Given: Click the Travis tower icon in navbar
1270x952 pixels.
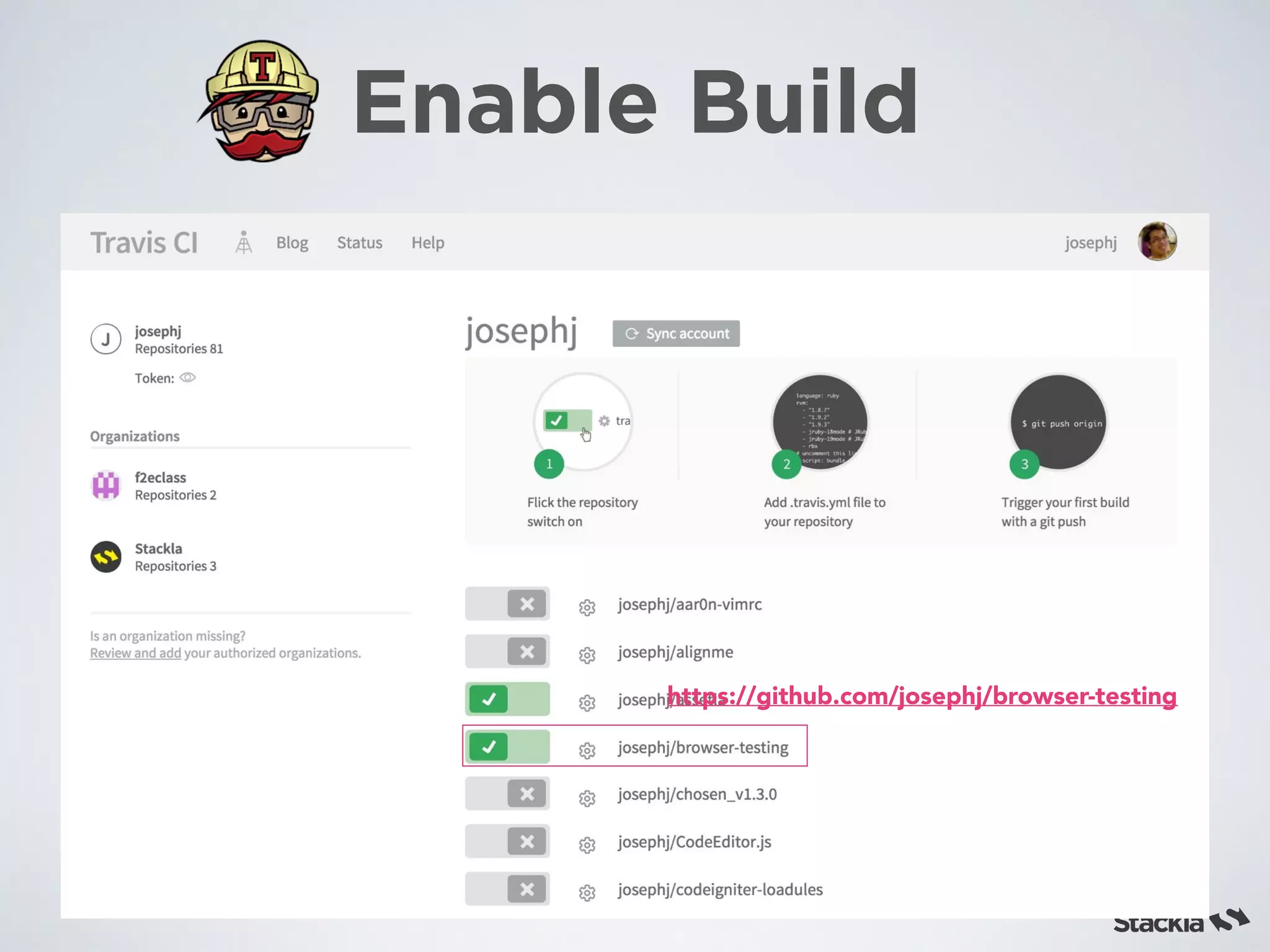Looking at the screenshot, I should pos(244,242).
